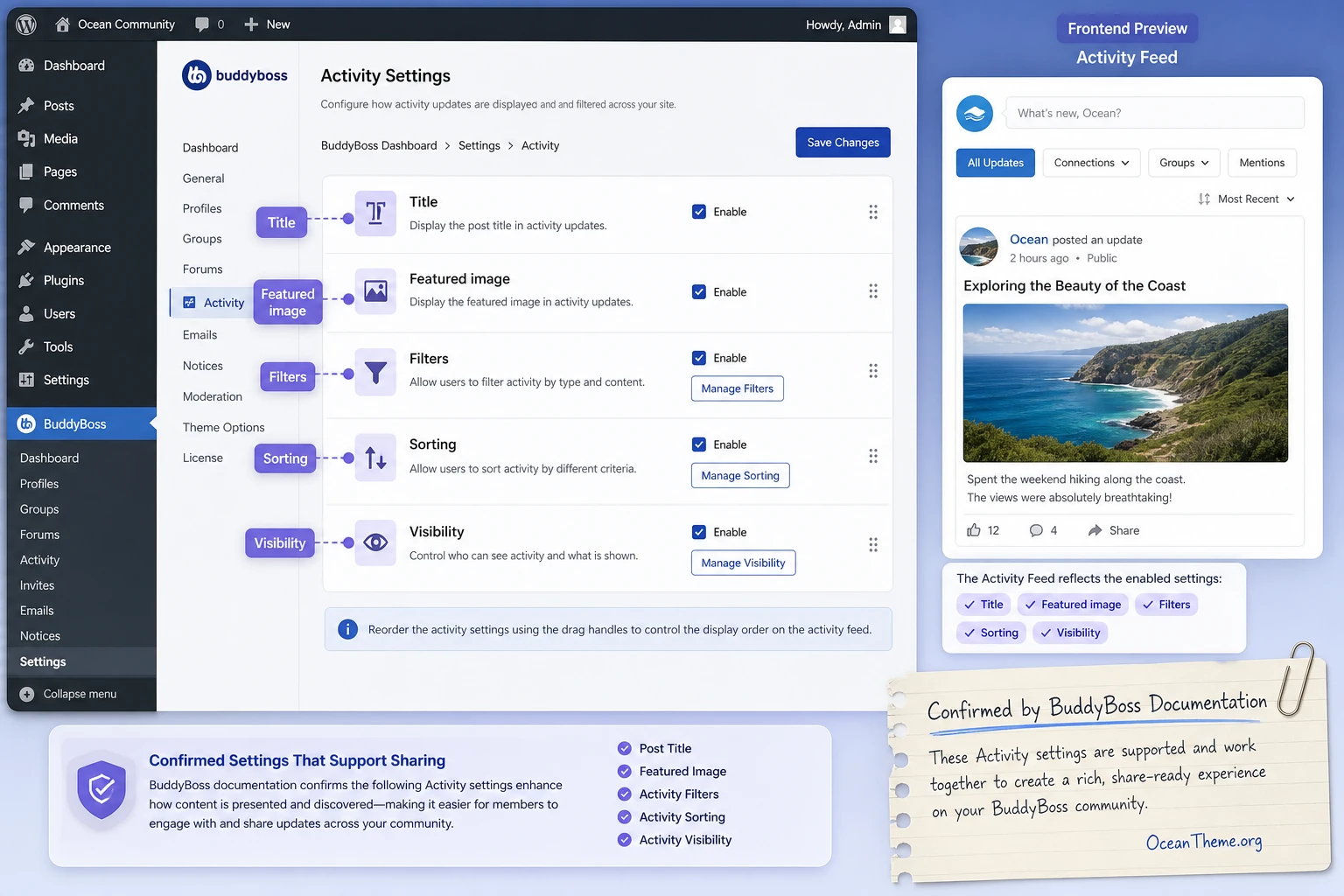Click the Filters funnel icon
The height and width of the screenshot is (896, 1344).
tap(375, 373)
